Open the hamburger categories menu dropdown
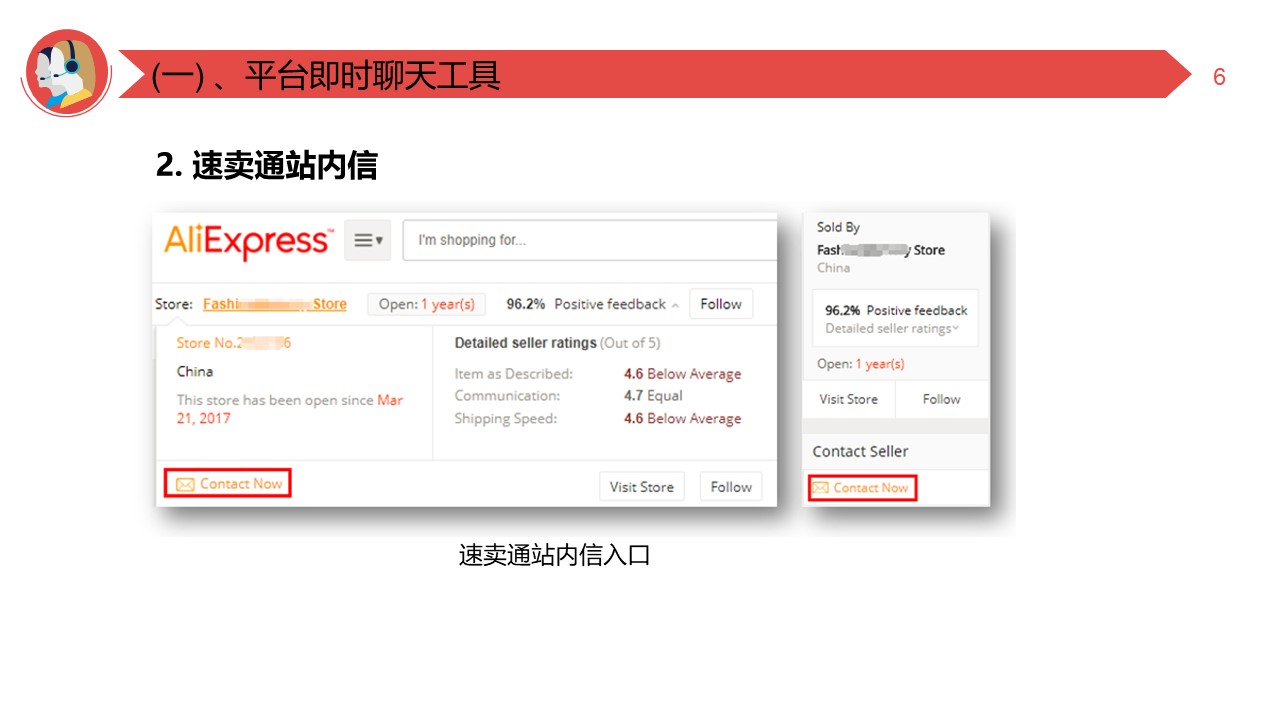Image resolution: width=1280 pixels, height=720 pixels. 367,240
